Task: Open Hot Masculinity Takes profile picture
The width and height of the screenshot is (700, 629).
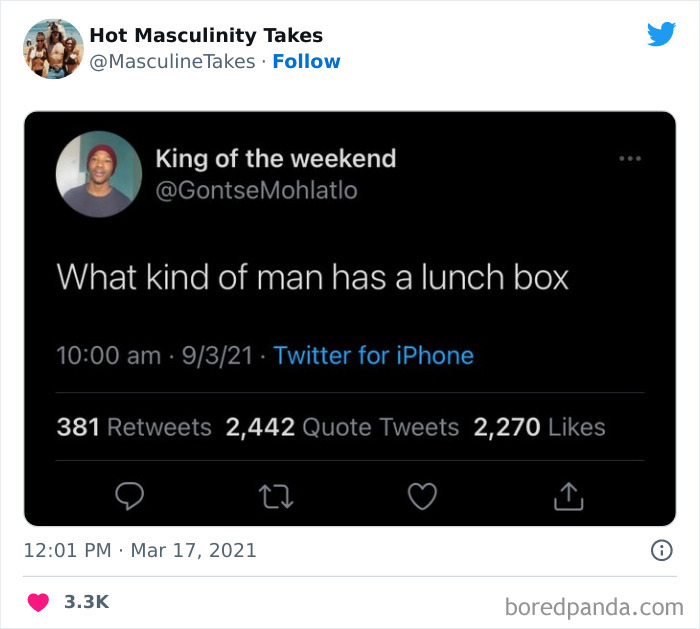Action: pos(52,48)
